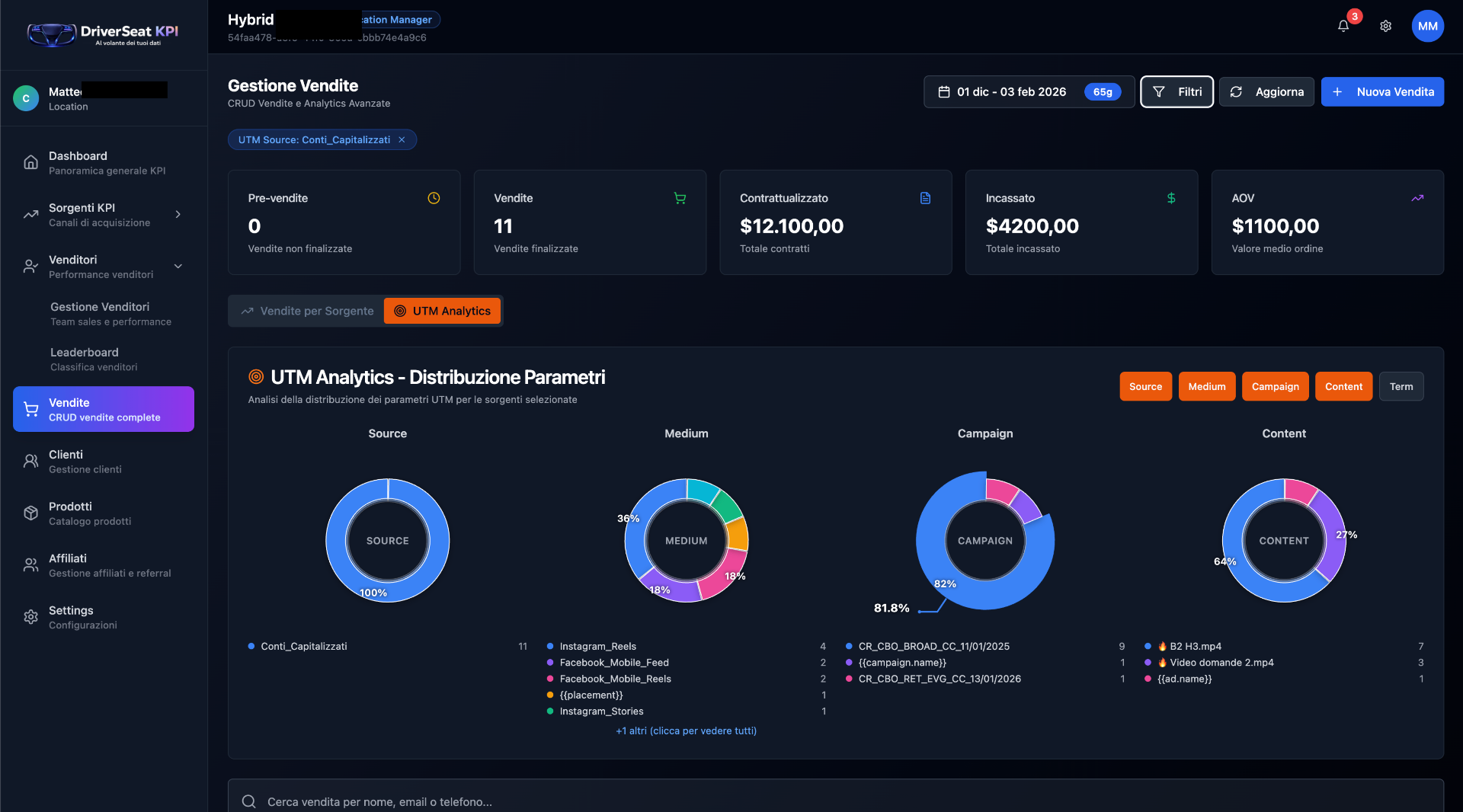Open '+1 altri' to see all mediums
The height and width of the screenshot is (812, 1463).
[x=685, y=730]
